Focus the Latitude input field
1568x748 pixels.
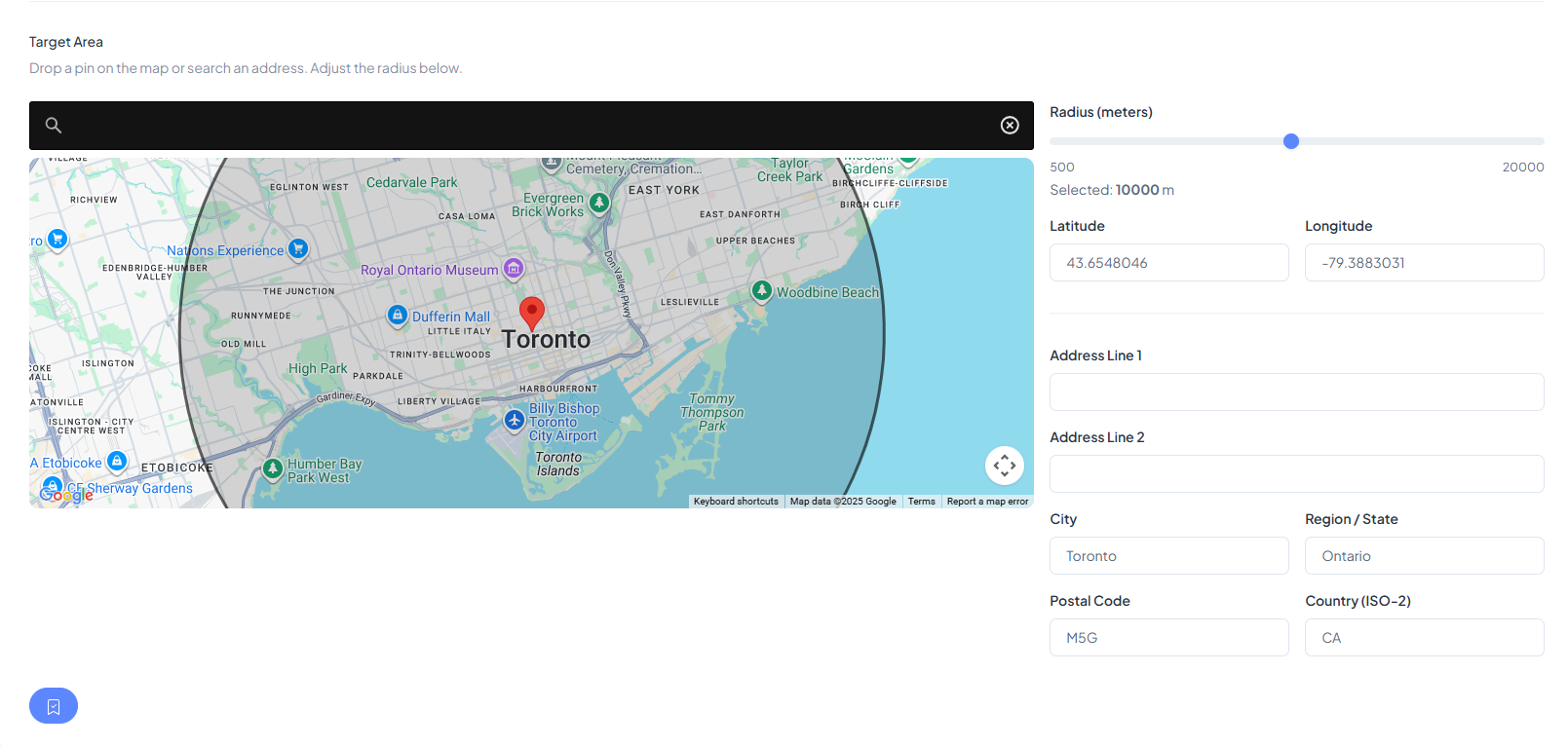pyautogui.click(x=1168, y=263)
